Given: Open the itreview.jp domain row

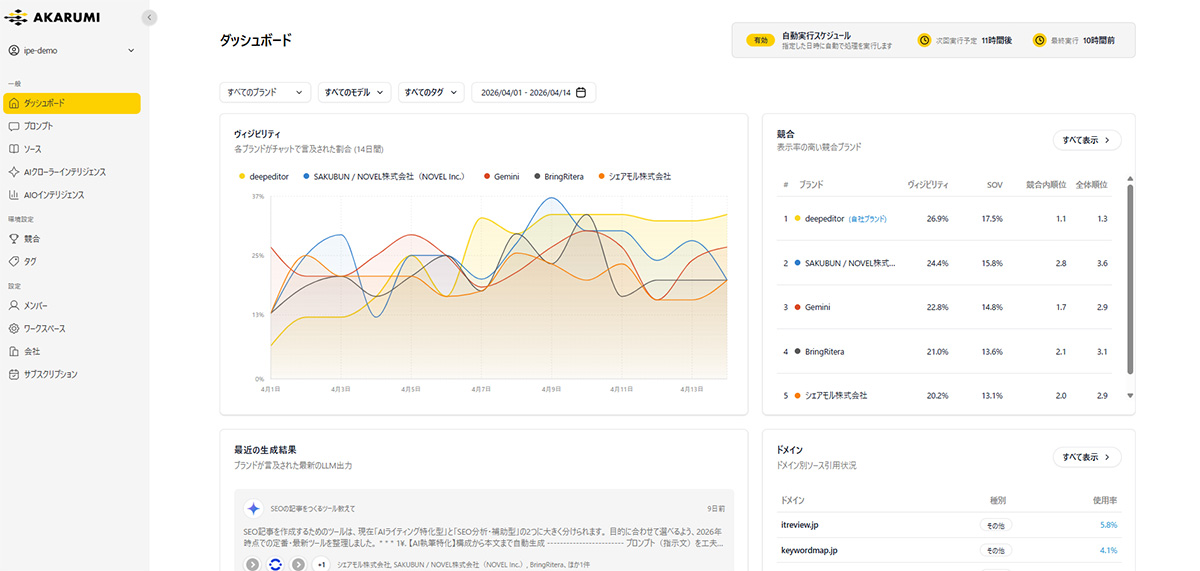Looking at the screenshot, I should (x=948, y=524).
